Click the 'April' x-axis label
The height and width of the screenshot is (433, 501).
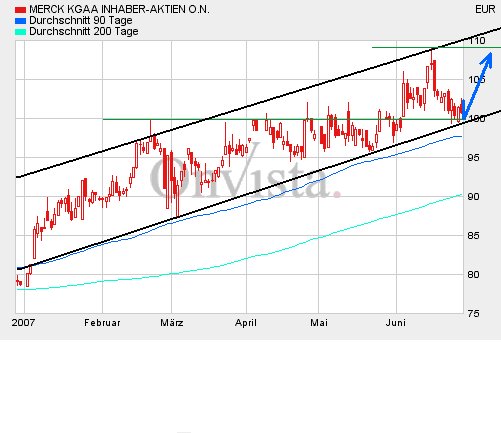click(x=246, y=323)
